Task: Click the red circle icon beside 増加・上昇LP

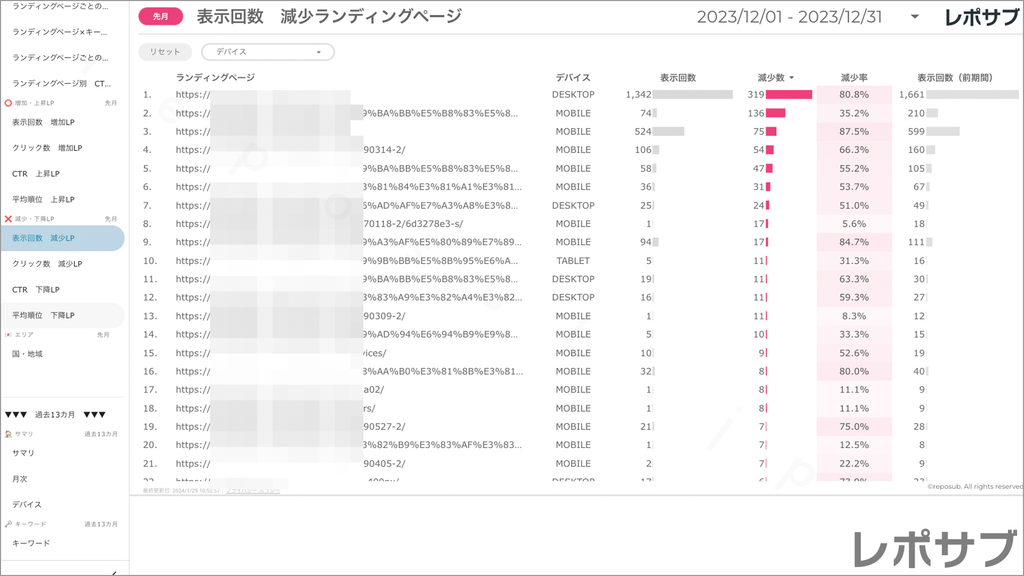Action: click(8, 103)
